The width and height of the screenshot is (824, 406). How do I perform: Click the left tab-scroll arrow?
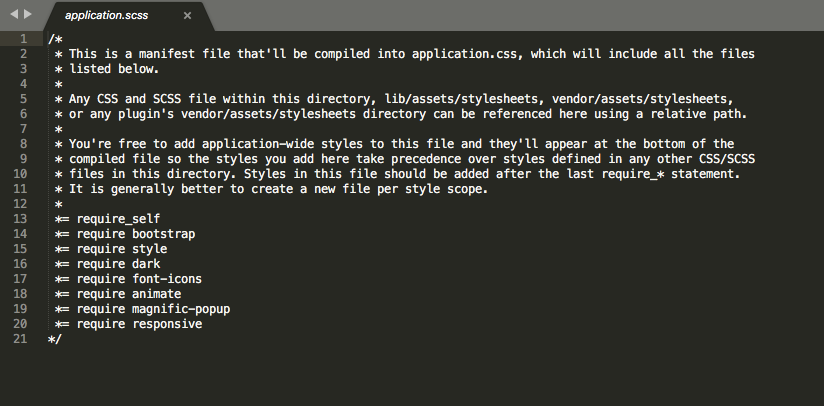coord(14,15)
